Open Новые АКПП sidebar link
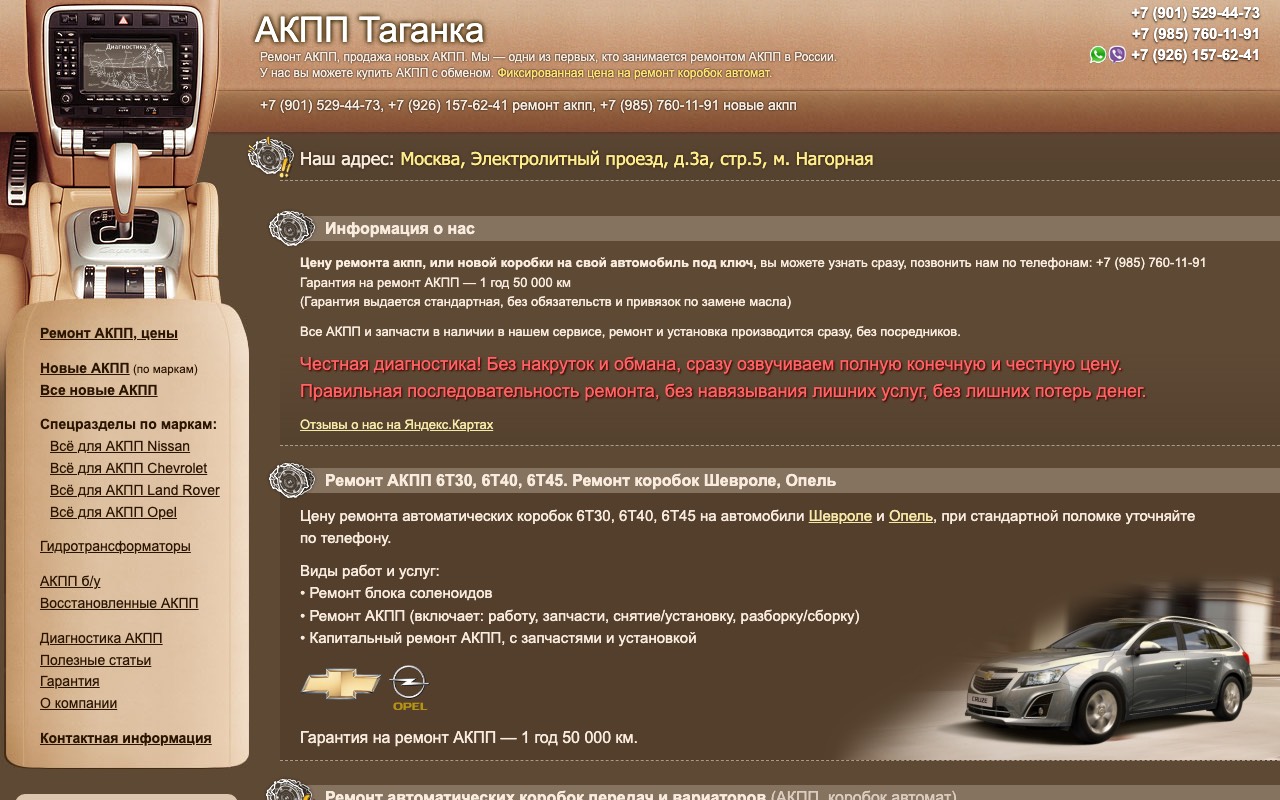This screenshot has width=1280, height=800. click(x=85, y=368)
